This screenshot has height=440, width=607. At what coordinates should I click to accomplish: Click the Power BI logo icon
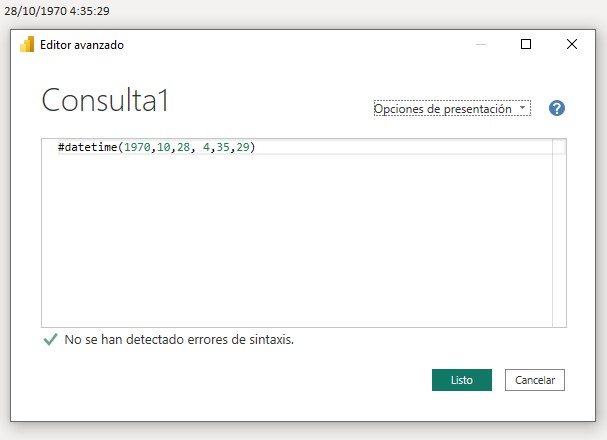[x=27, y=45]
